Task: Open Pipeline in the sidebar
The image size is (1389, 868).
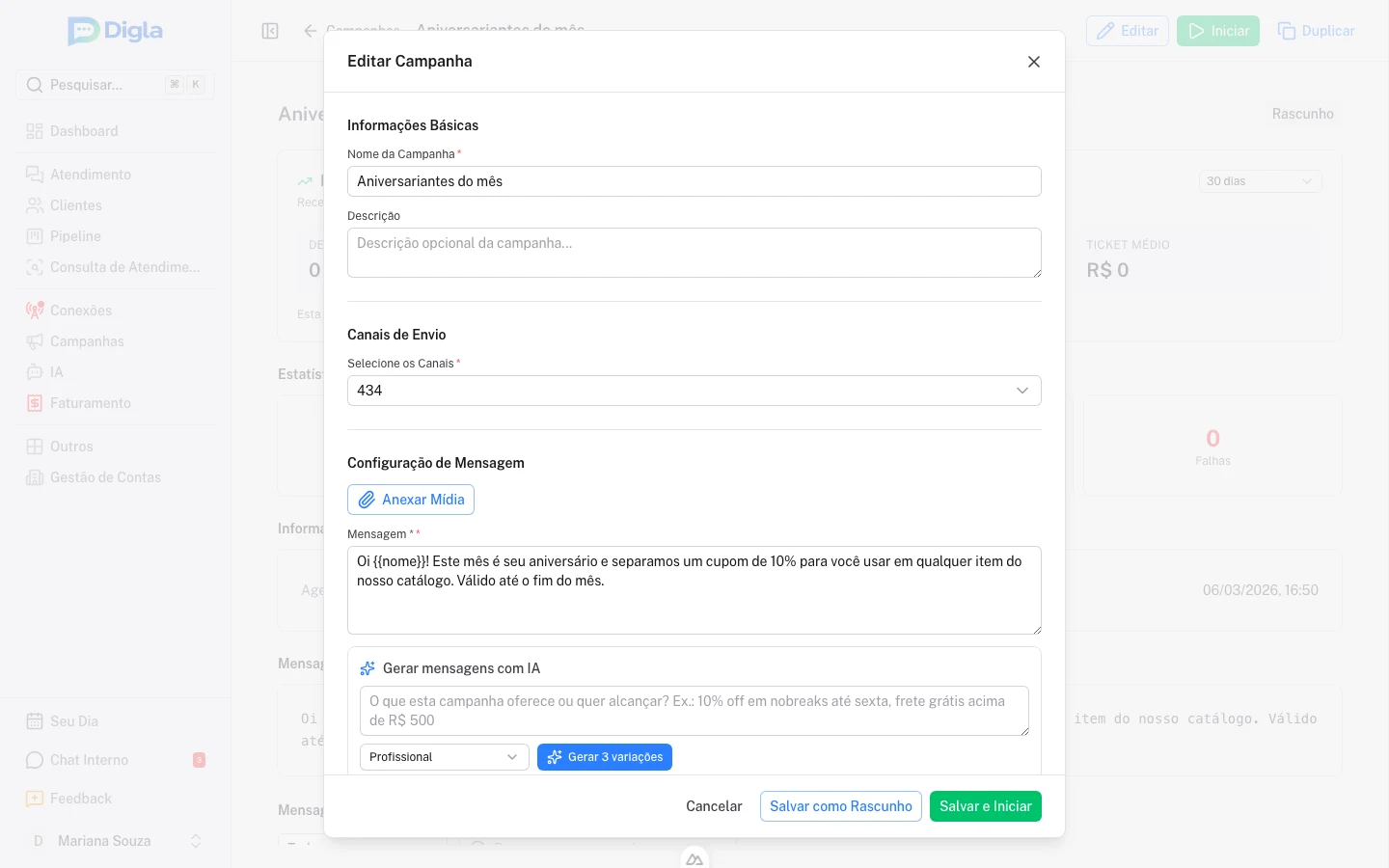Action: (116, 236)
